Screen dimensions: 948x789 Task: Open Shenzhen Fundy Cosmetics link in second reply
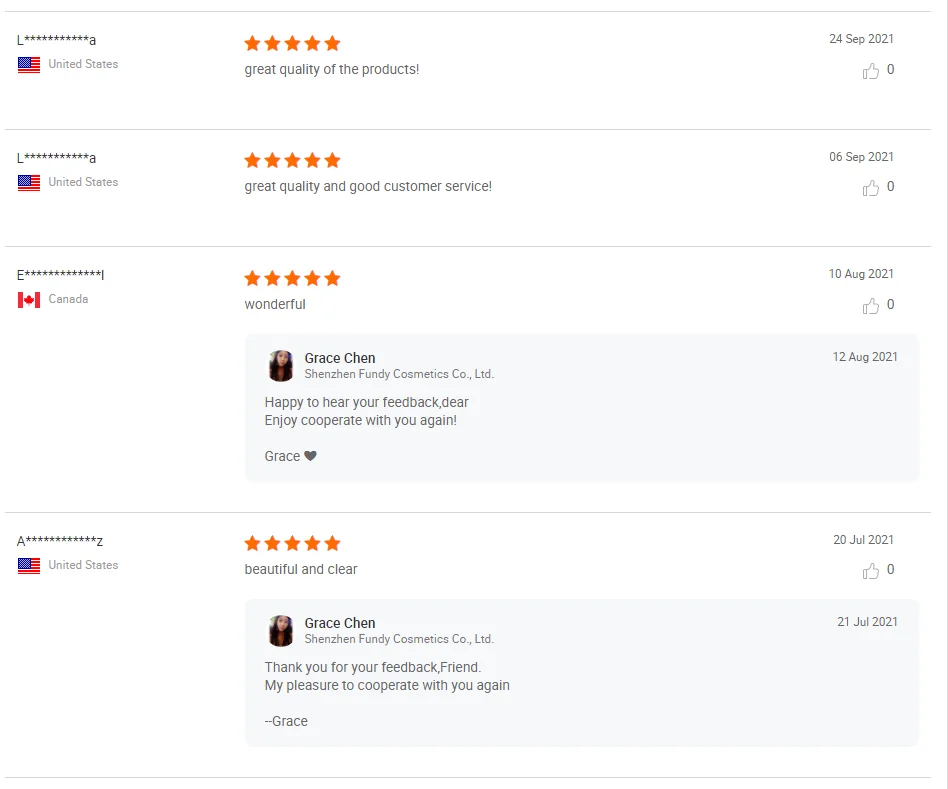pos(399,639)
